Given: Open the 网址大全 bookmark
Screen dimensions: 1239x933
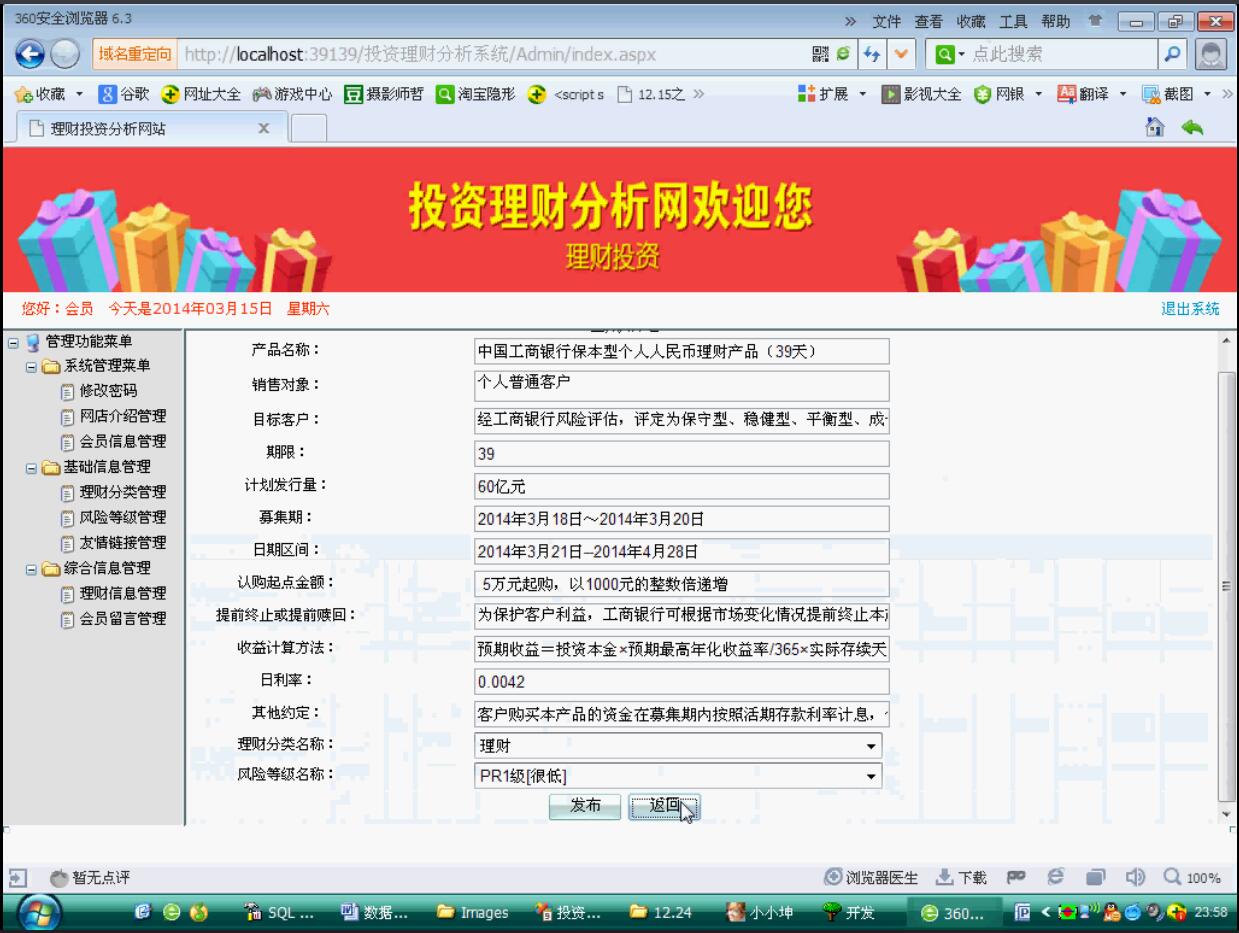Looking at the screenshot, I should 199,95.
